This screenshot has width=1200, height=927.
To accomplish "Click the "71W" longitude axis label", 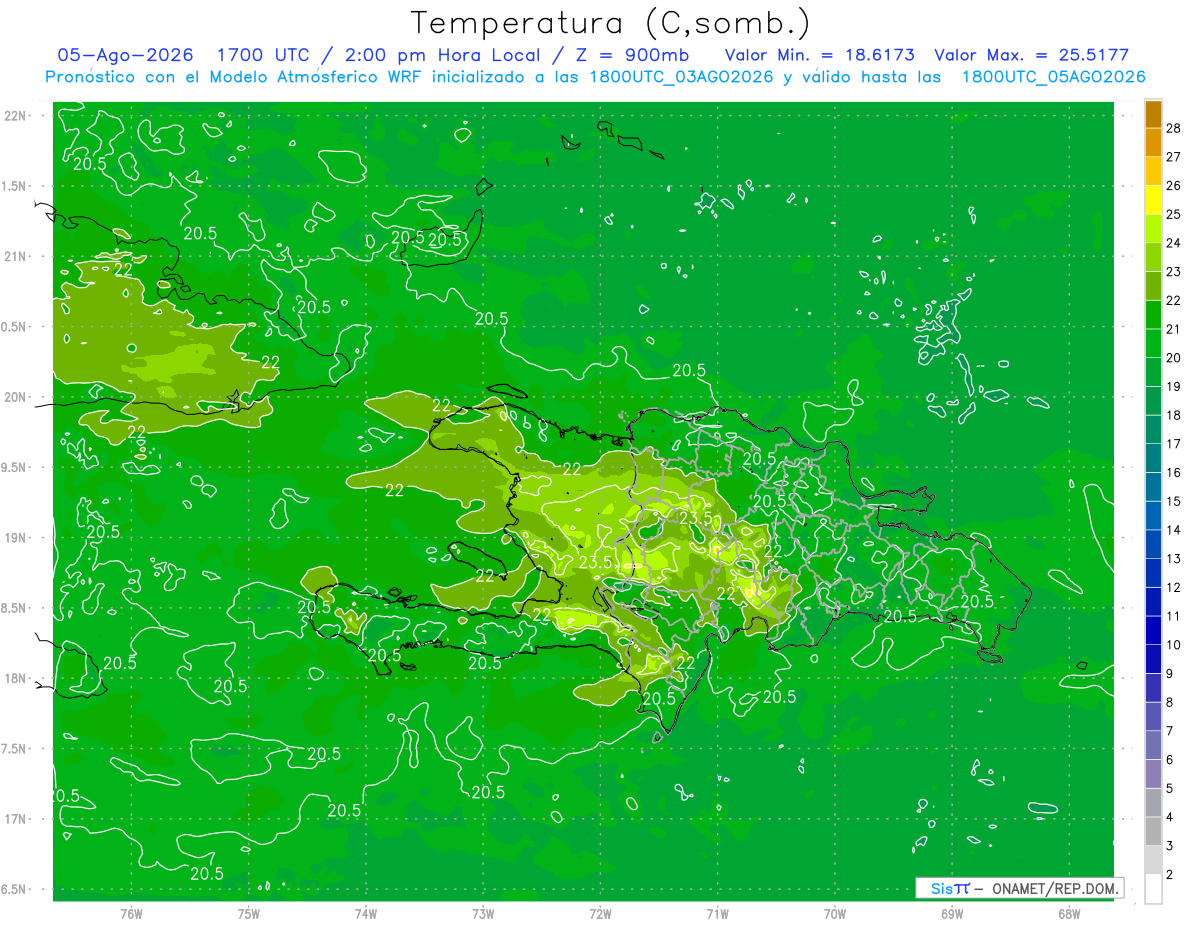I will tap(717, 913).
